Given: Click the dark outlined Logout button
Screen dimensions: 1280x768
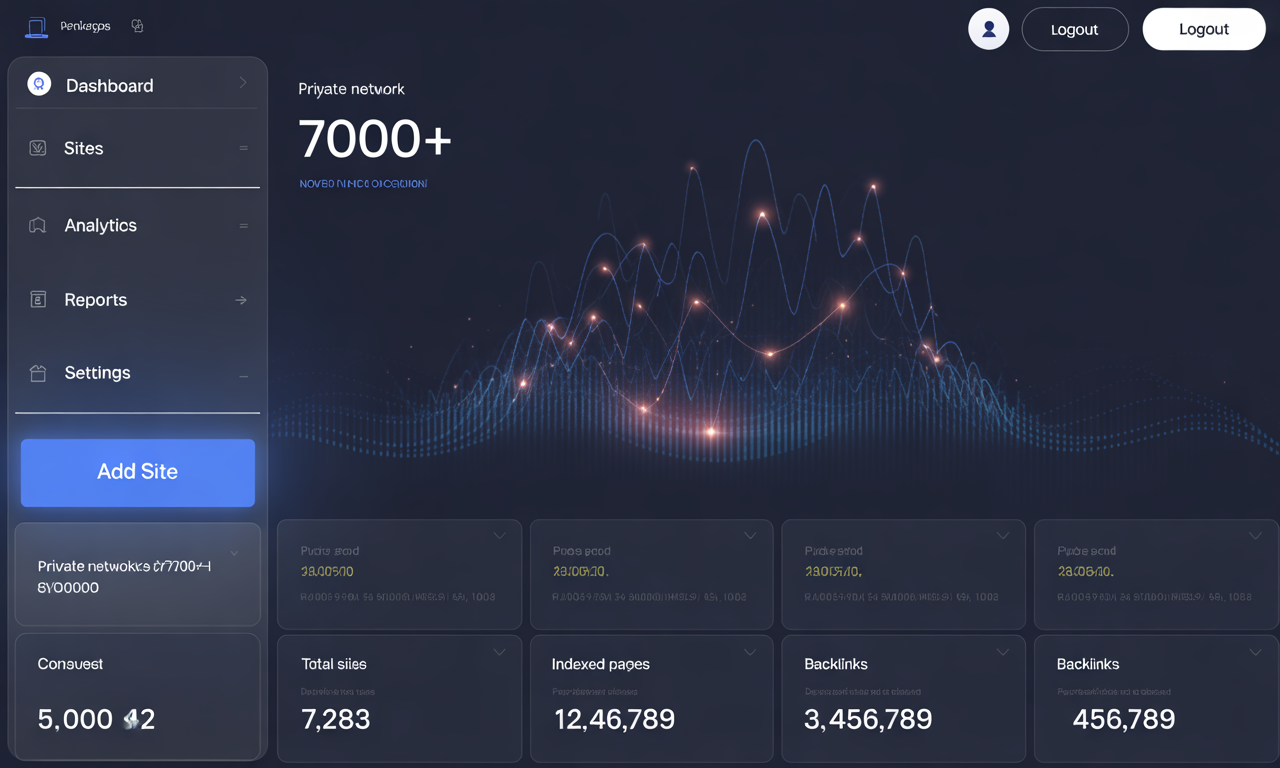Looking at the screenshot, I should point(1075,29).
